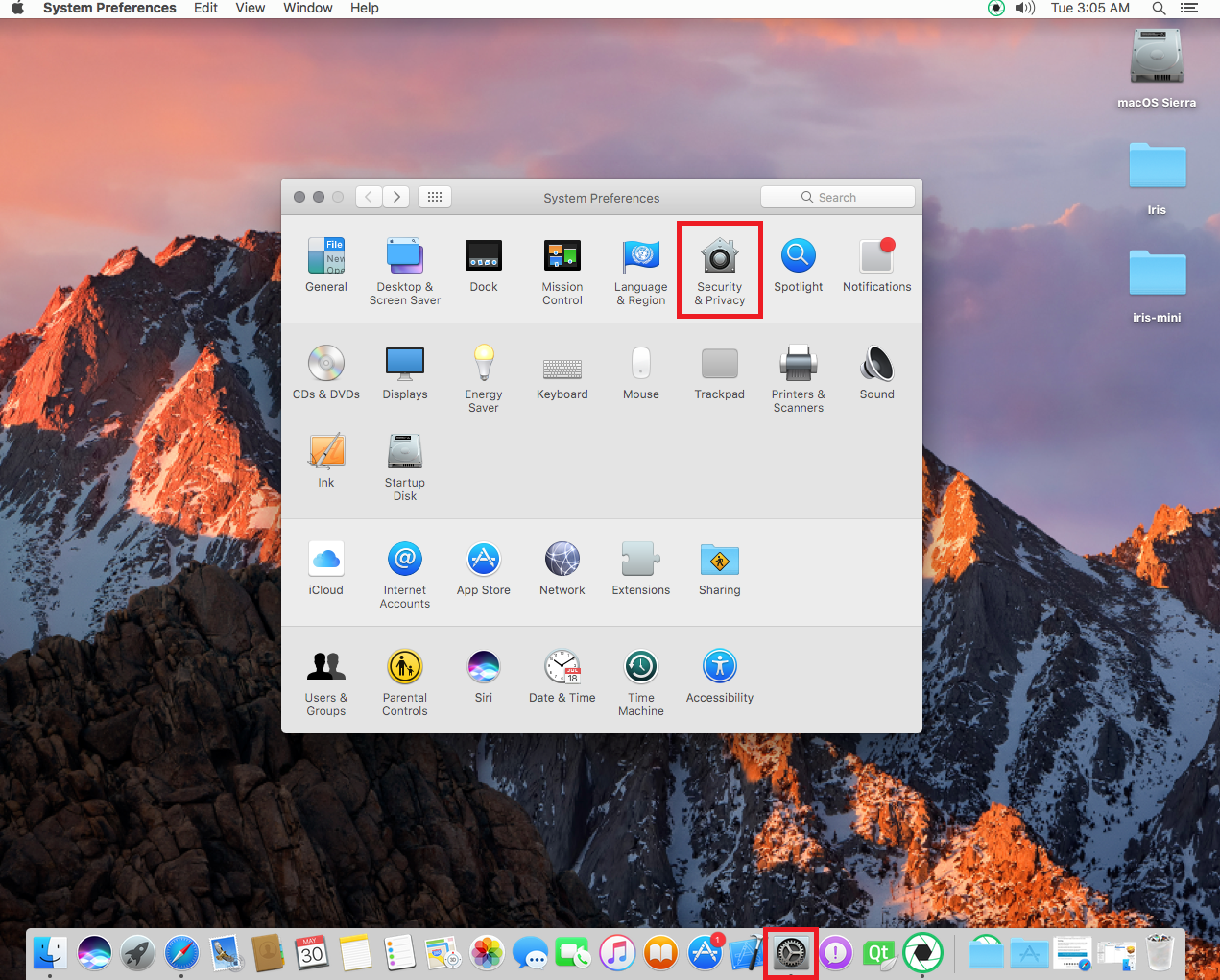The height and width of the screenshot is (980, 1220).
Task: Select the macOS Sierra disk on desktop
Action: (x=1157, y=68)
